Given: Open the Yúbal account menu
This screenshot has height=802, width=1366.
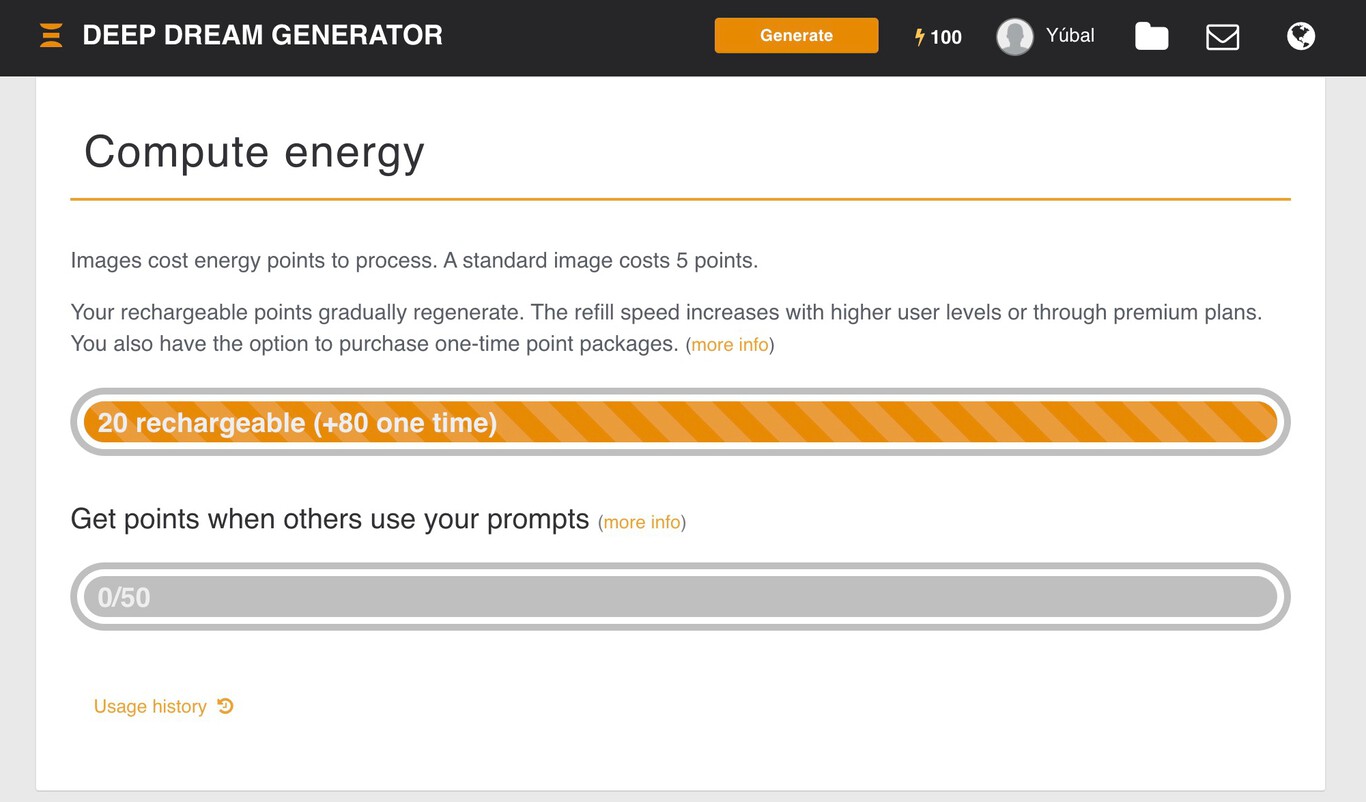Looking at the screenshot, I should pos(1070,36).
